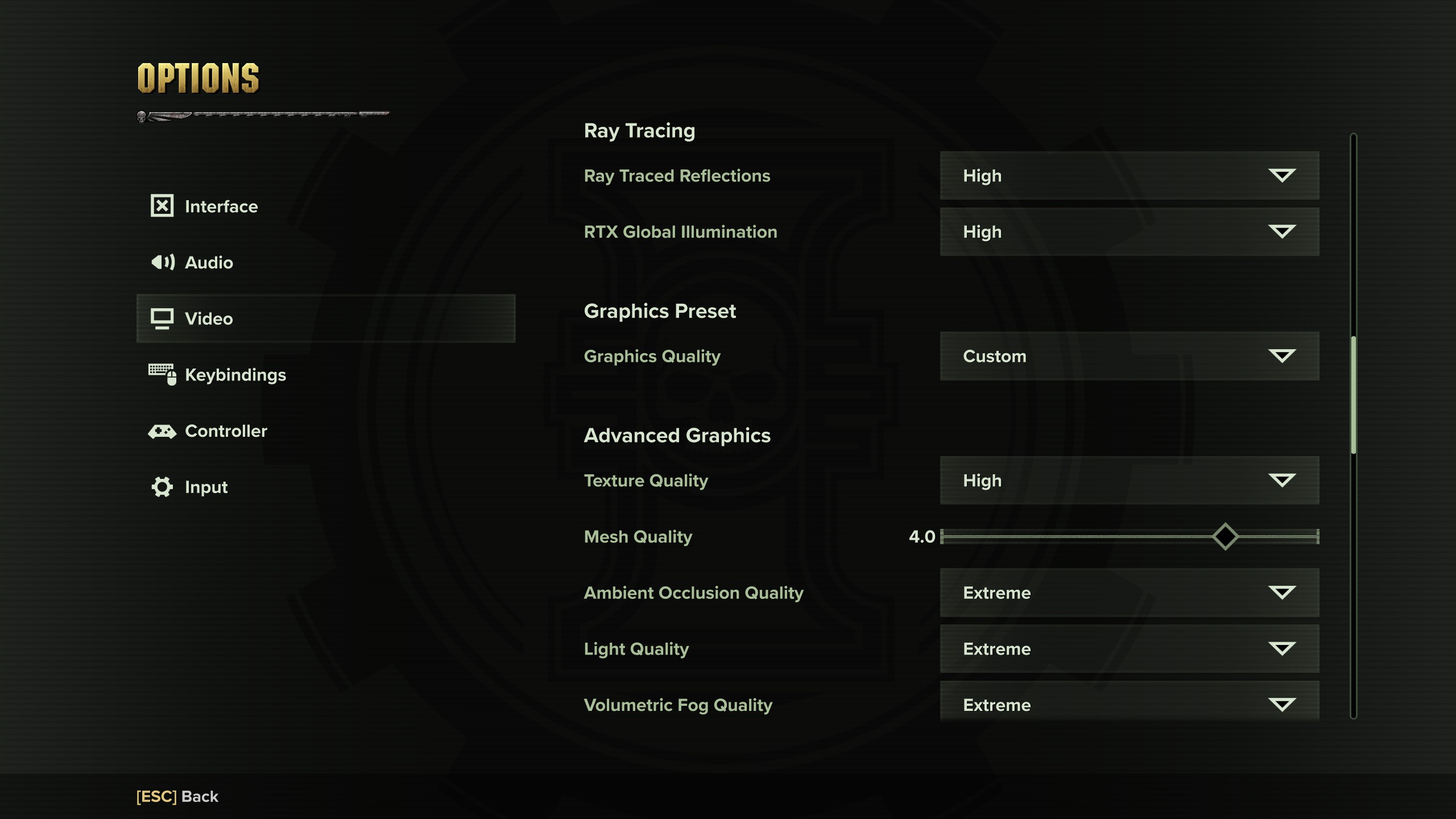Open the Ambient Occlusion Quality dropdown
Image resolution: width=1456 pixels, height=819 pixels.
pyautogui.click(x=1130, y=593)
